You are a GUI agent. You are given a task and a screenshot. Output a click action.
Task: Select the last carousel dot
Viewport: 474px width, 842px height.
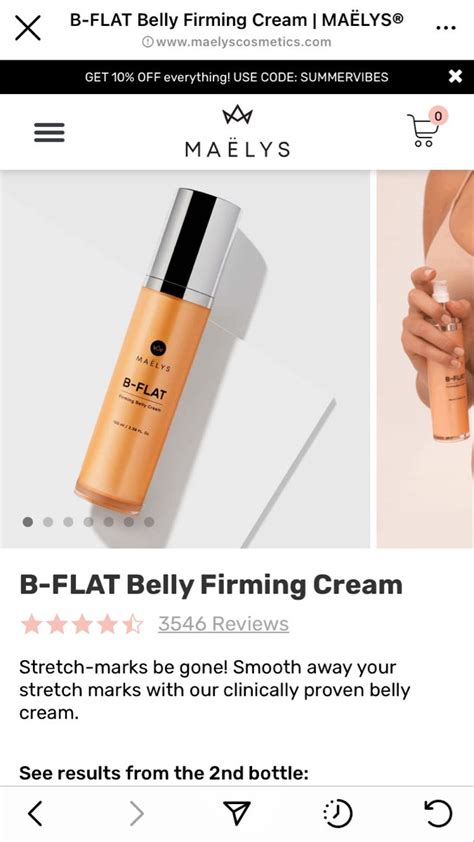coord(149,521)
